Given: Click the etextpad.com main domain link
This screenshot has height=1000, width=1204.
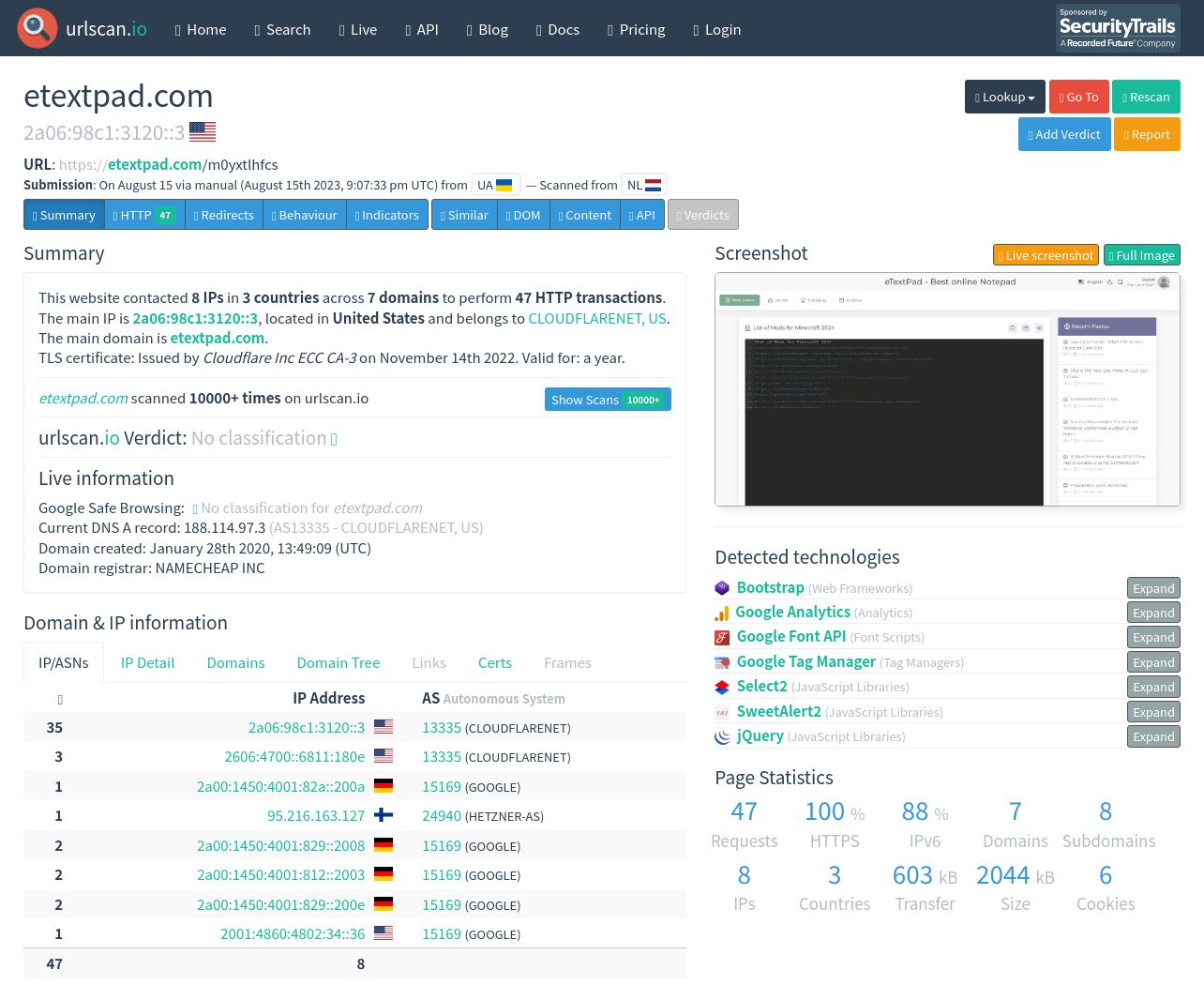Looking at the screenshot, I should [x=218, y=338].
